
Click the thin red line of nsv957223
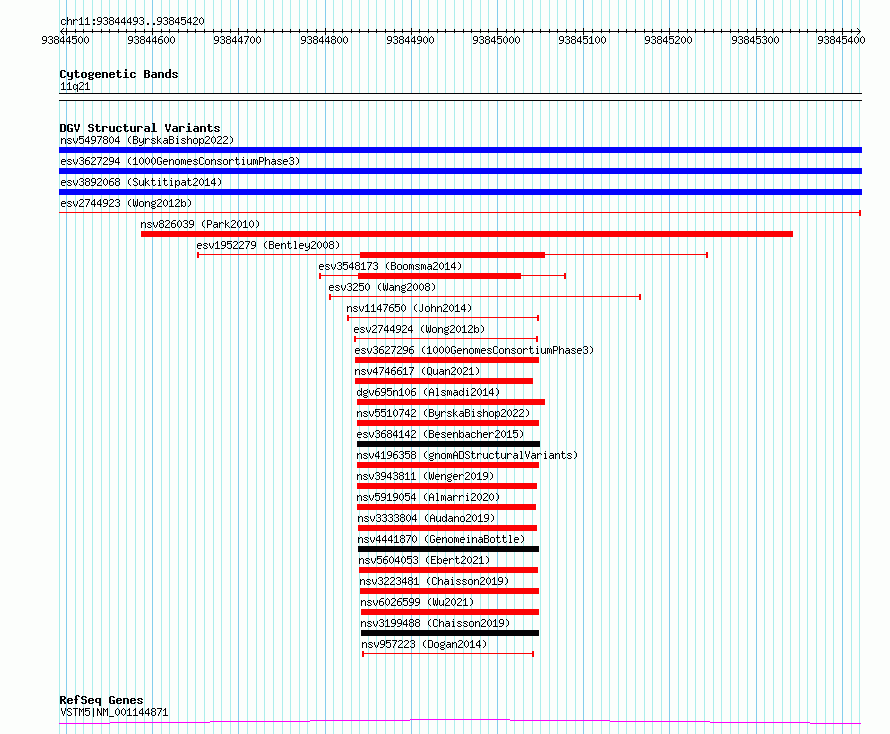point(448,654)
